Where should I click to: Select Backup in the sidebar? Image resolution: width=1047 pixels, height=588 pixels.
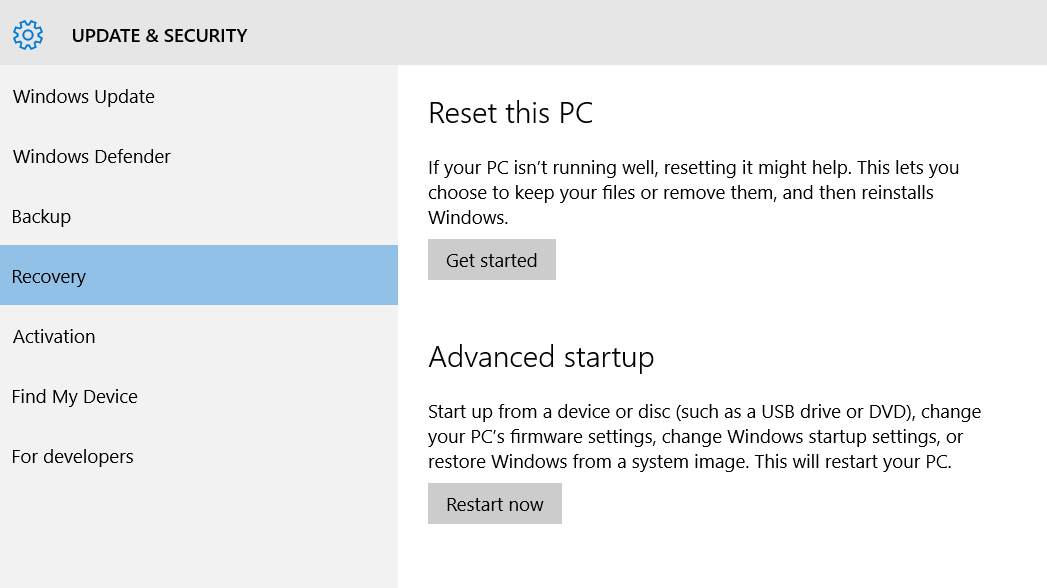(42, 217)
